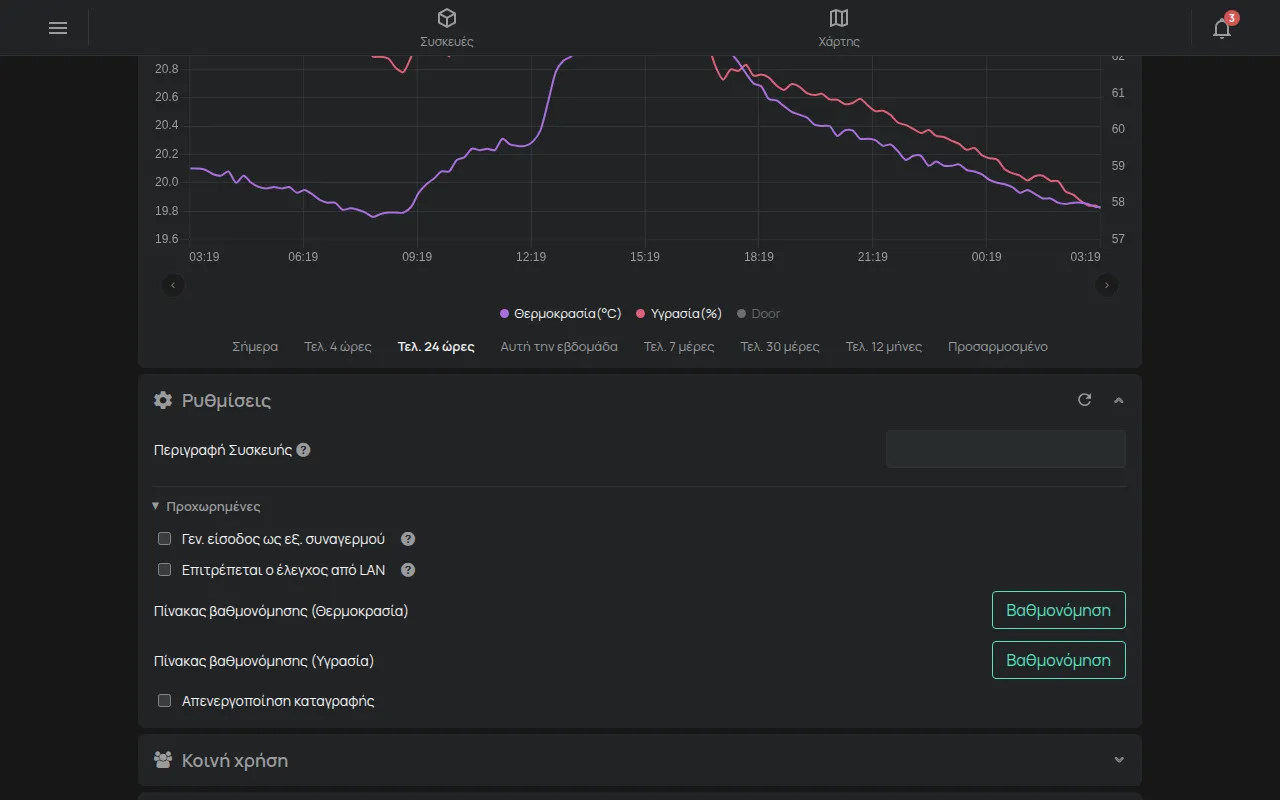Collapse the Ρυθμίσεις panel chevron
1280x800 pixels.
(x=1119, y=400)
